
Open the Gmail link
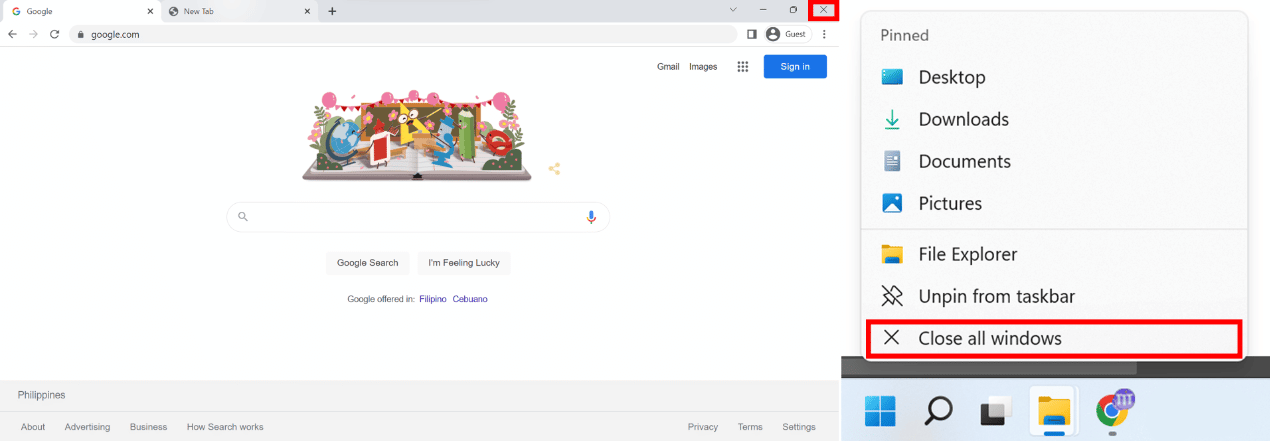pyautogui.click(x=668, y=67)
